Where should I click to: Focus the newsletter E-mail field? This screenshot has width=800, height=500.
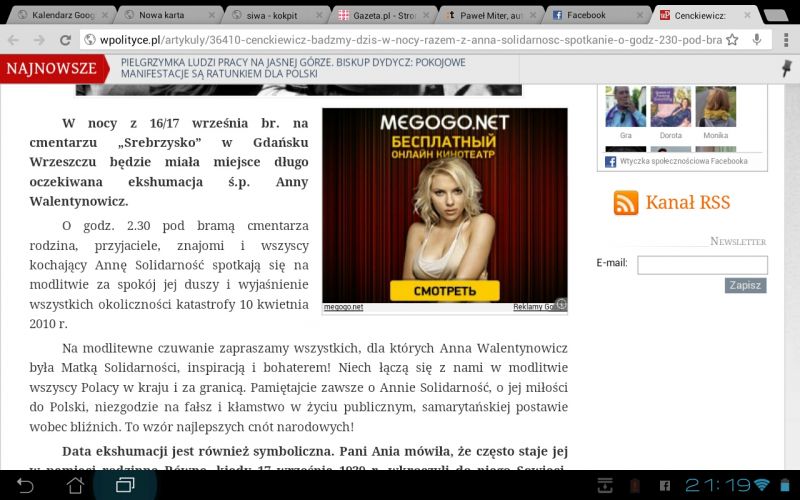click(702, 265)
